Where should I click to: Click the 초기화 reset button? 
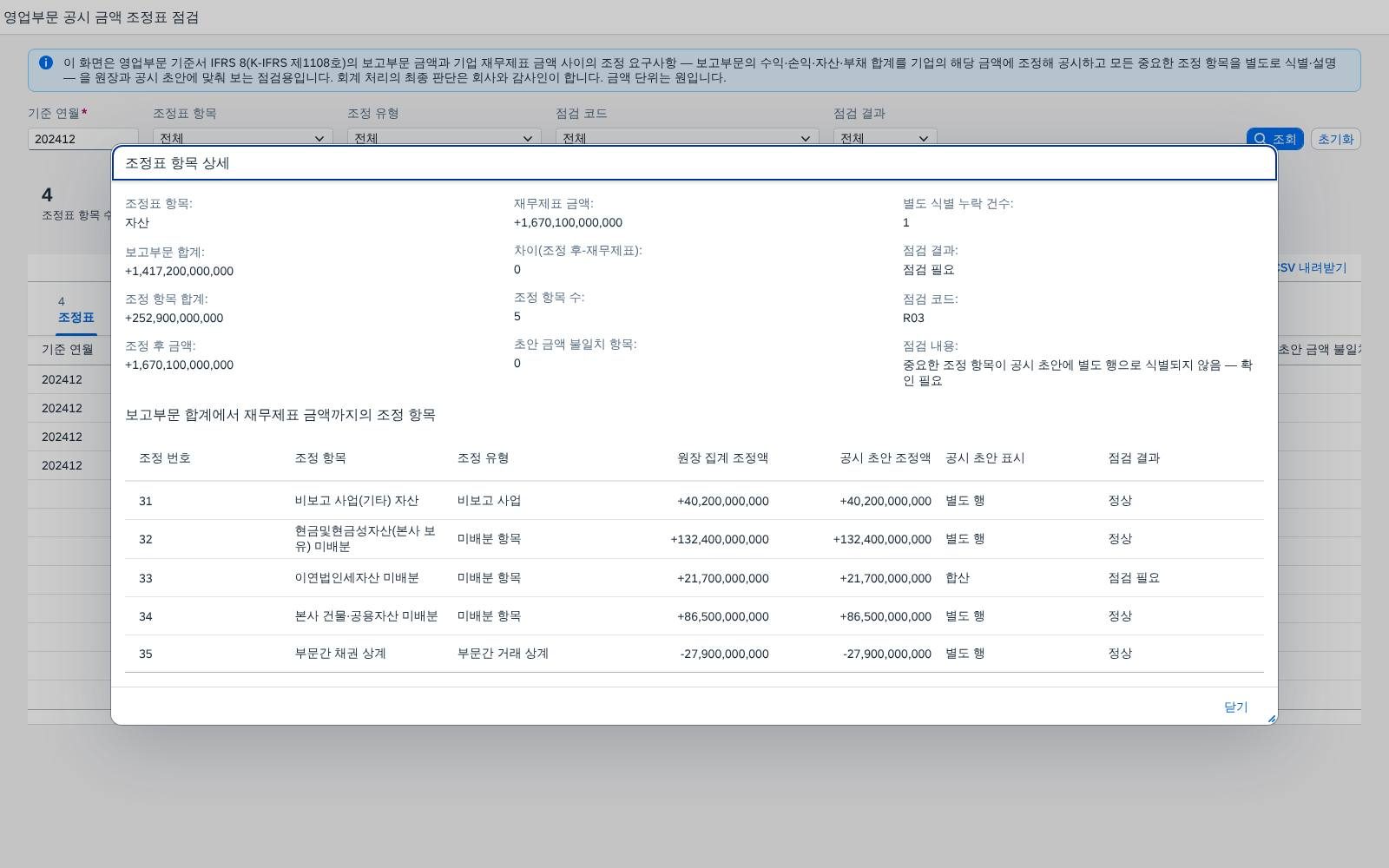1335,139
